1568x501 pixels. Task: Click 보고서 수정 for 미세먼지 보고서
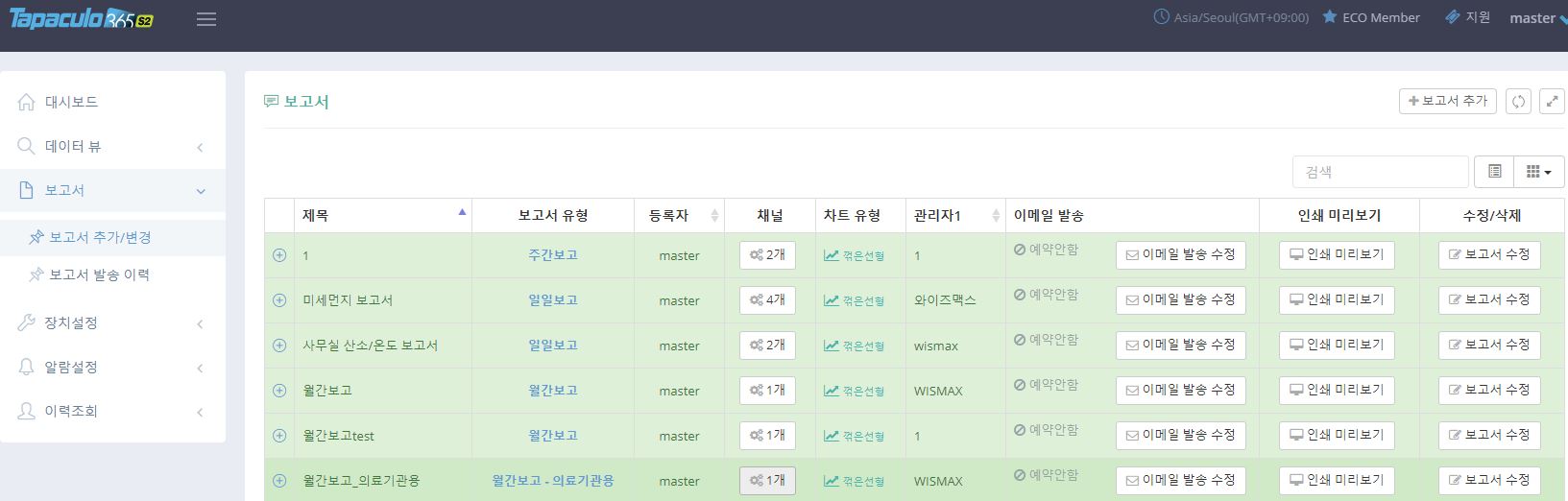pos(1489,300)
